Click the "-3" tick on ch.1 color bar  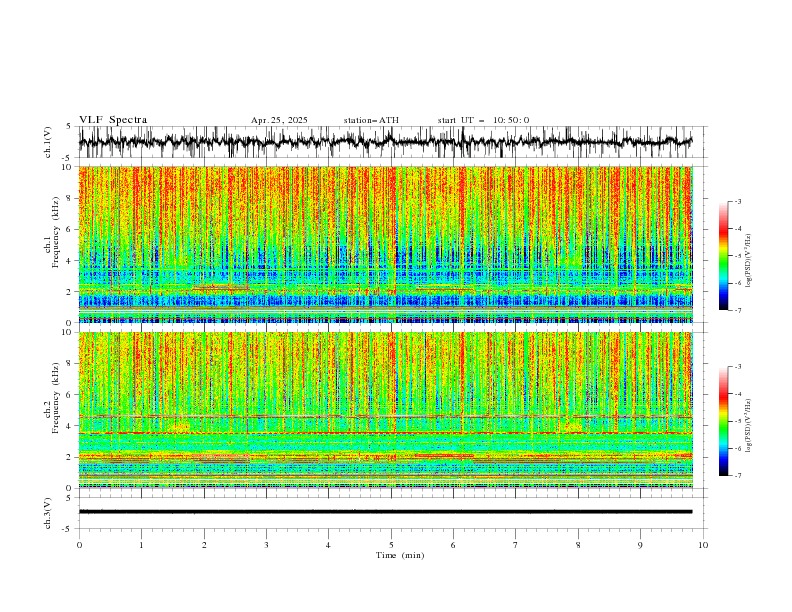(x=738, y=201)
